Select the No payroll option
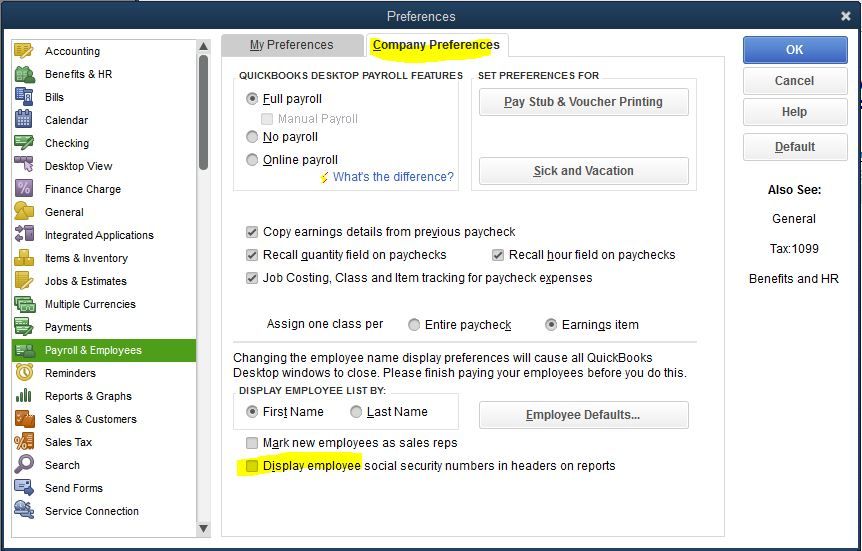The width and height of the screenshot is (862, 551). click(252, 136)
